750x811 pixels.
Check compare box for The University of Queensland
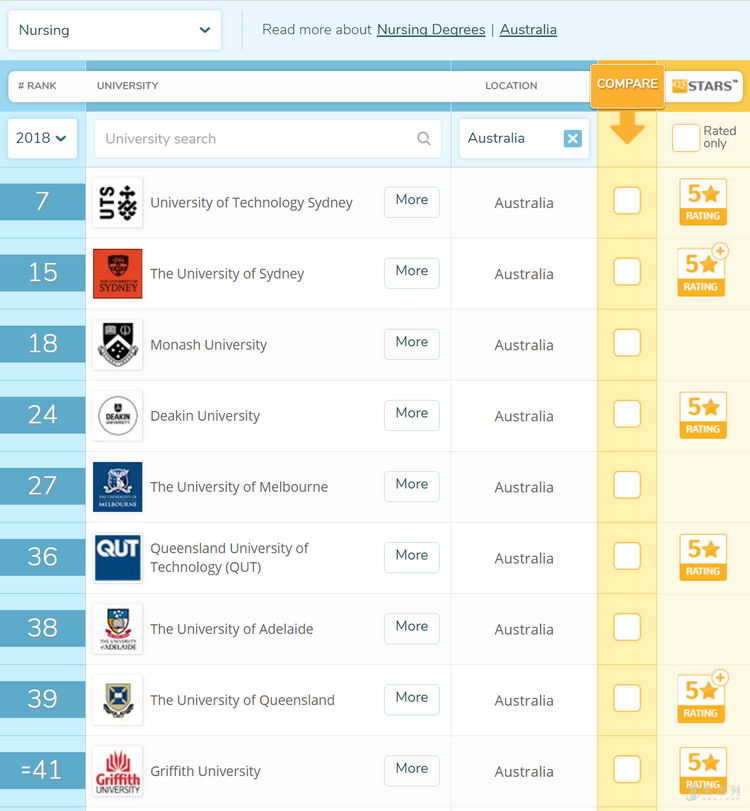click(627, 698)
